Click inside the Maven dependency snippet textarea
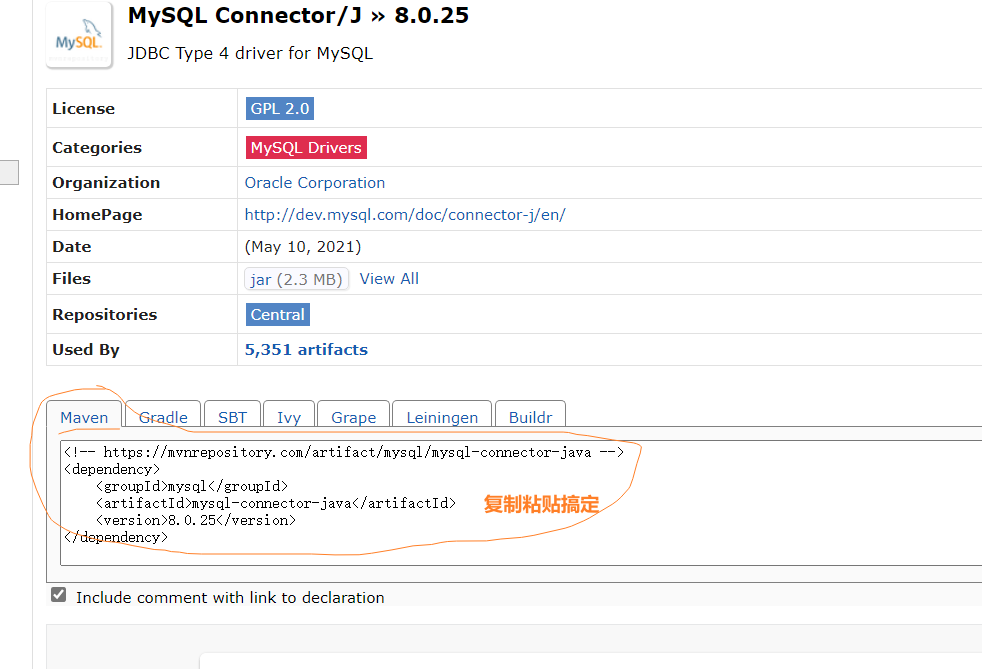The width and height of the screenshot is (982, 669). click(x=521, y=503)
